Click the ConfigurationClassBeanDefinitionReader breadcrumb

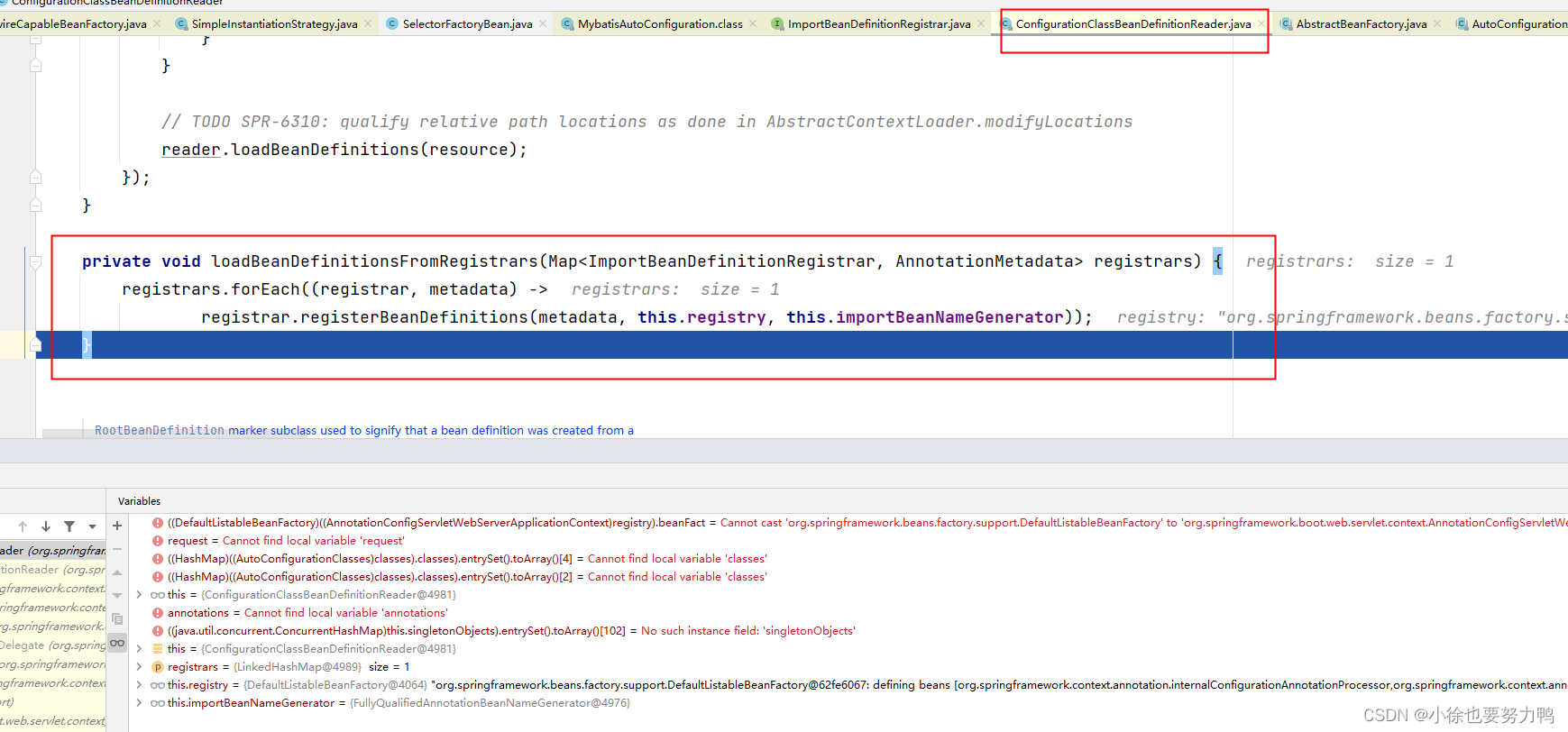(x=117, y=3)
